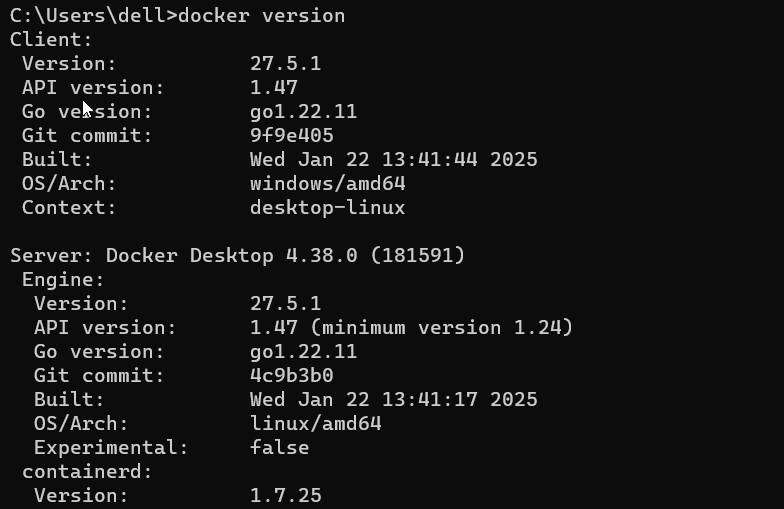This screenshot has height=509, width=784.
Task: Click the Git commit hash 9f9e405
Action: coord(292,136)
